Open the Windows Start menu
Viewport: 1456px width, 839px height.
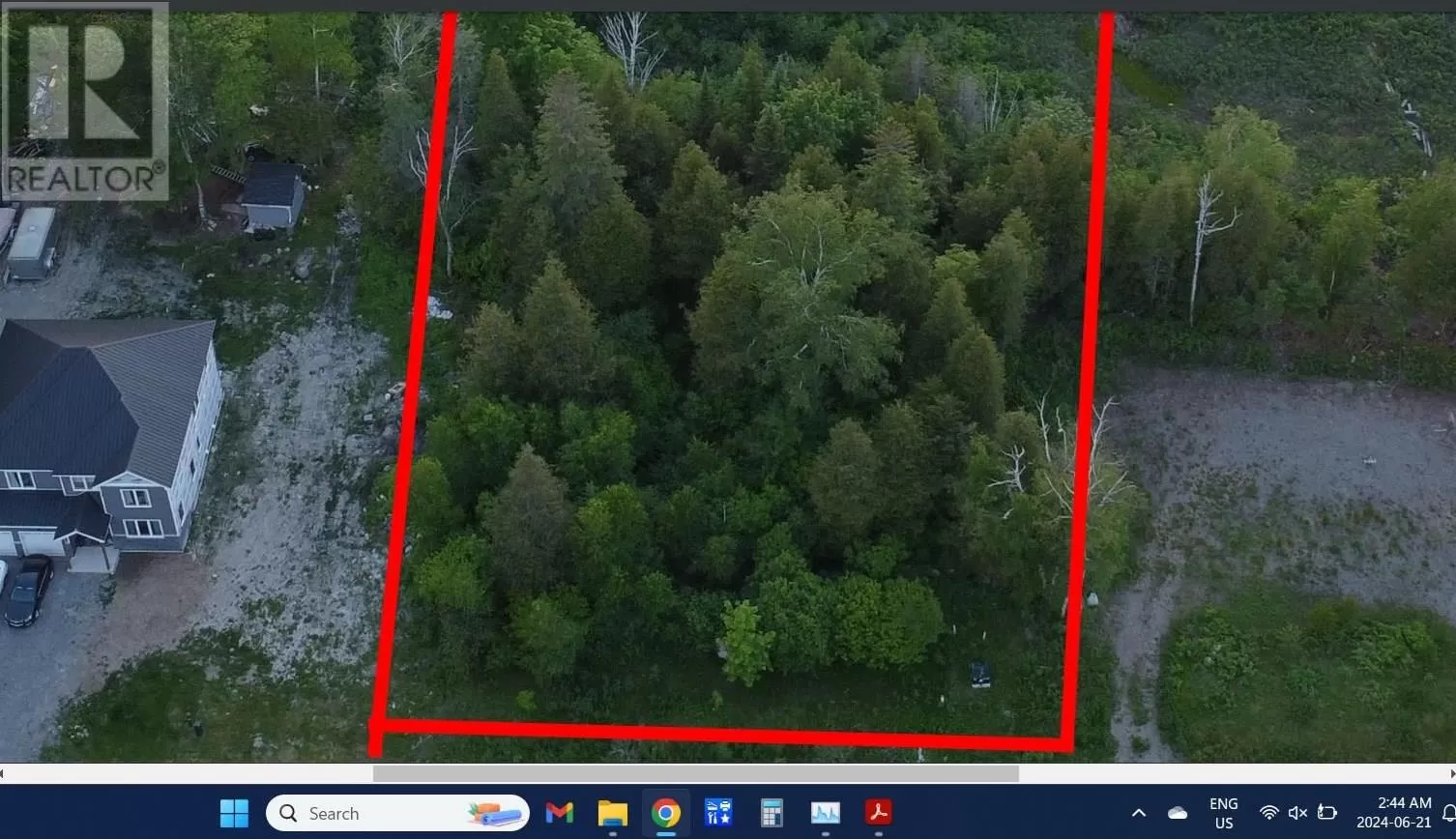tap(234, 813)
